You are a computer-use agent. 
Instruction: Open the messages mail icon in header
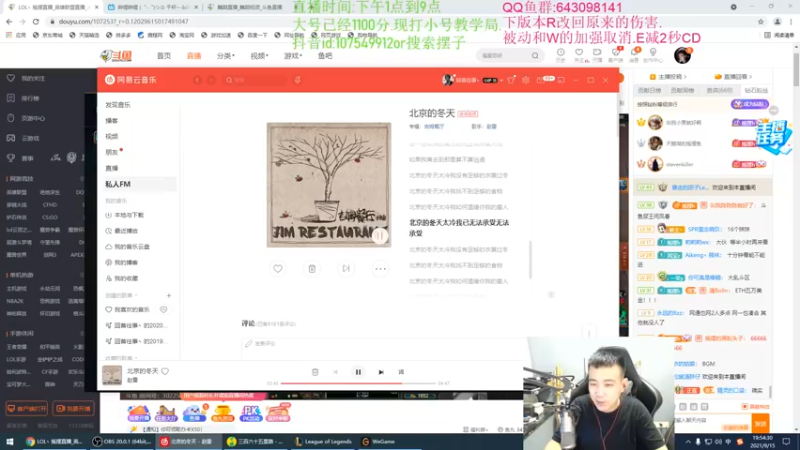tap(541, 80)
